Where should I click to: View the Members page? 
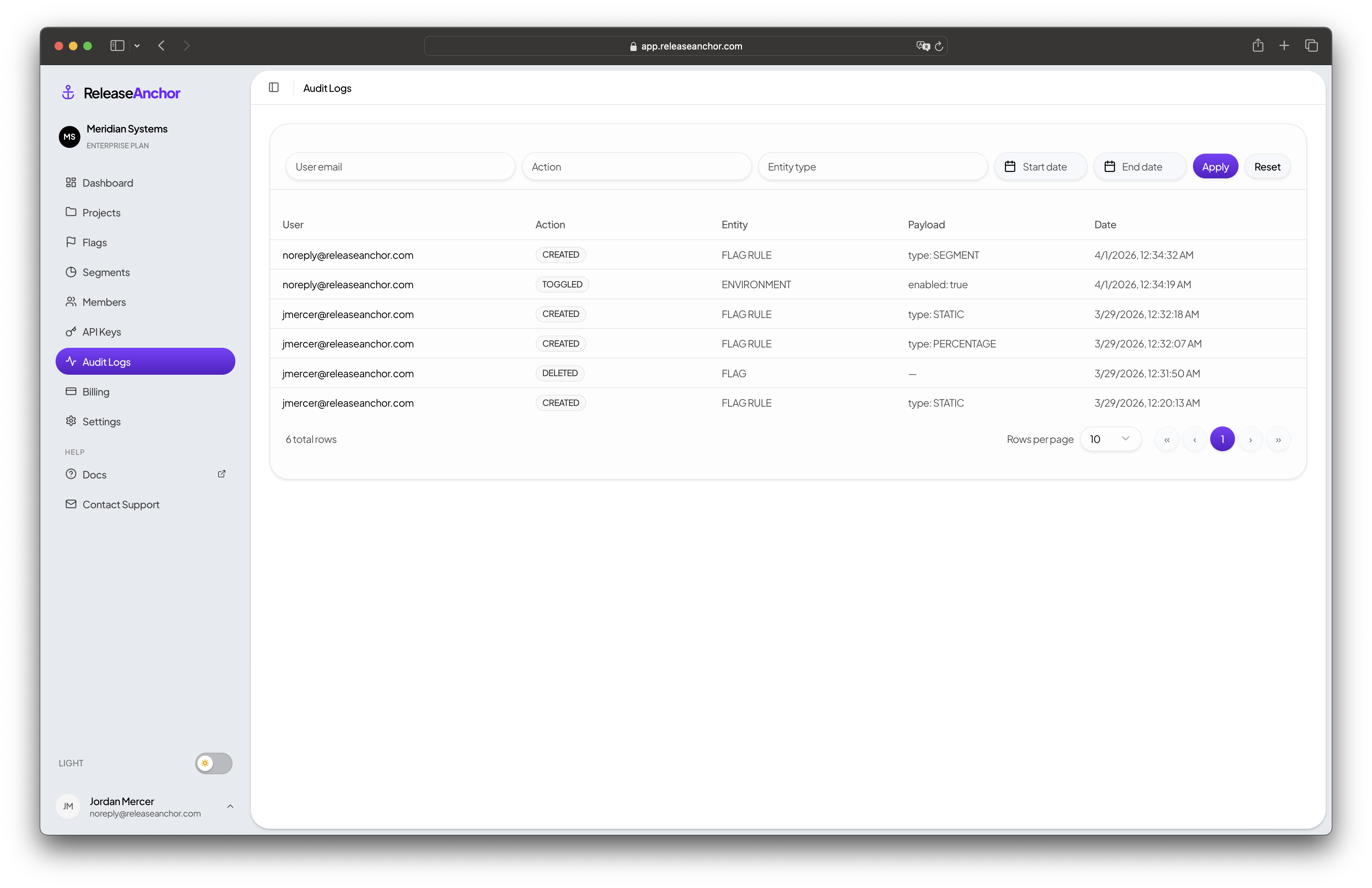145,302
